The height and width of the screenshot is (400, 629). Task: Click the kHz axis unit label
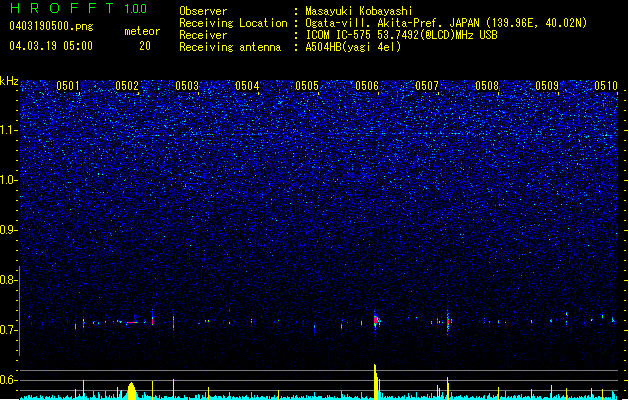[x=9, y=81]
